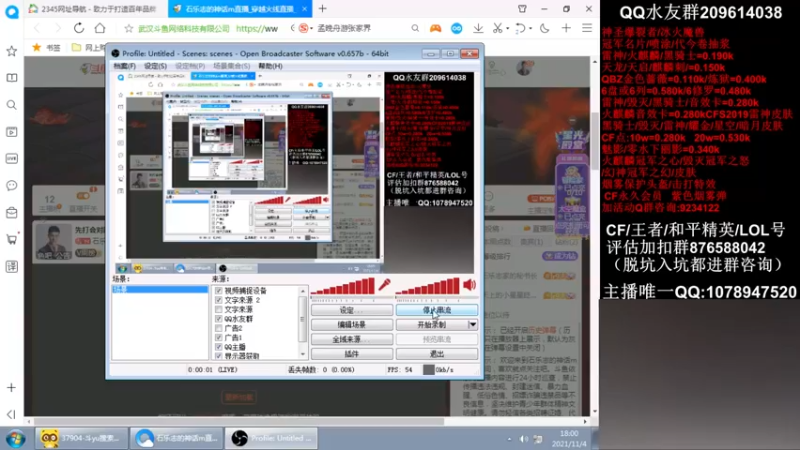Open the 场景集合(S) menu in OBS

[x=232, y=66]
